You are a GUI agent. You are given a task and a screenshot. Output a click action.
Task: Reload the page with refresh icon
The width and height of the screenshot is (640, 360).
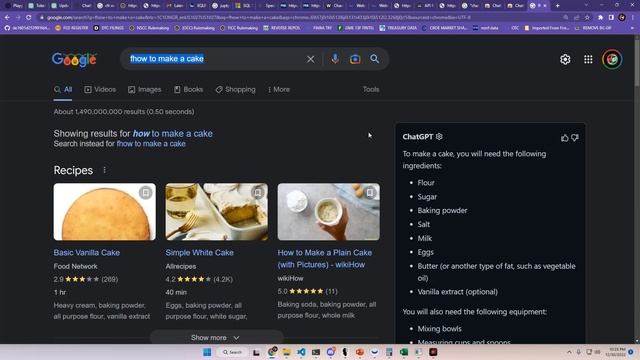pyautogui.click(x=29, y=18)
